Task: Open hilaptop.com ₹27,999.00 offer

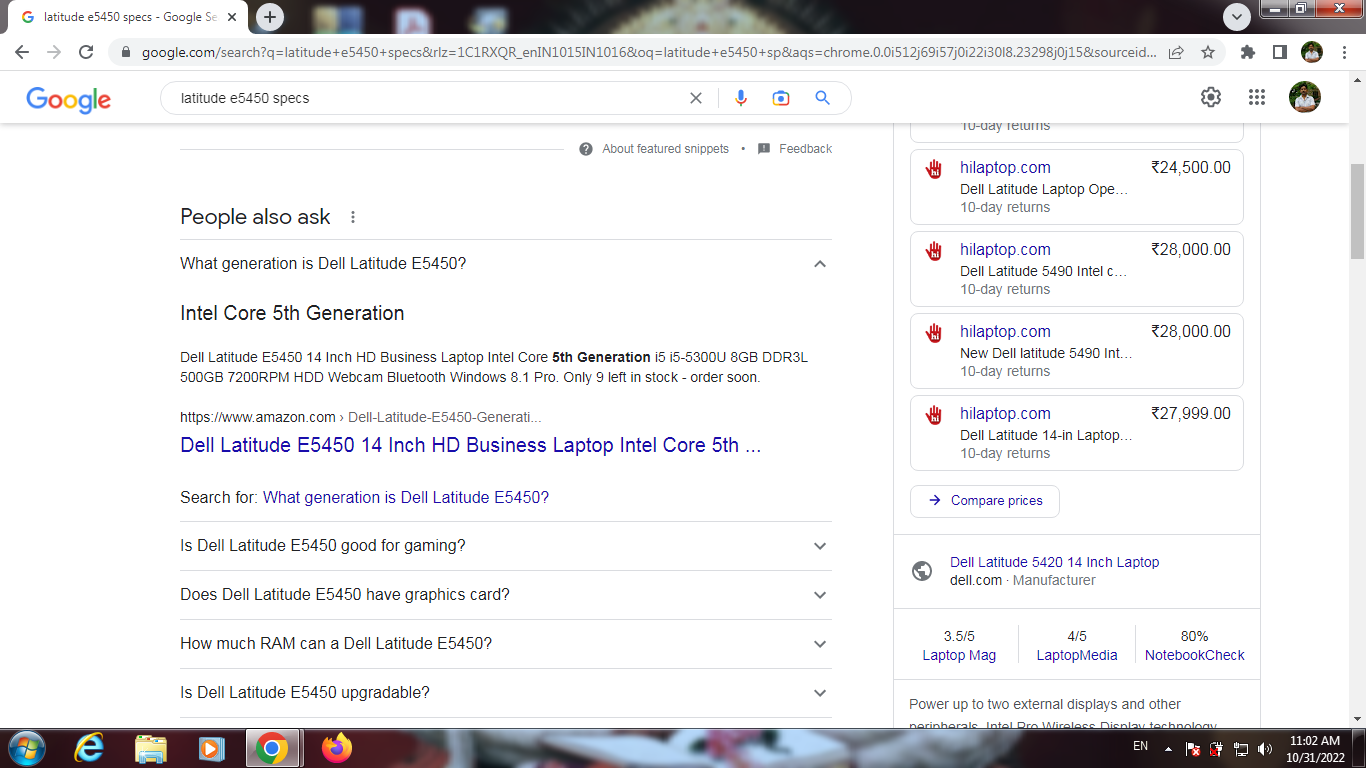Action: [x=1077, y=433]
